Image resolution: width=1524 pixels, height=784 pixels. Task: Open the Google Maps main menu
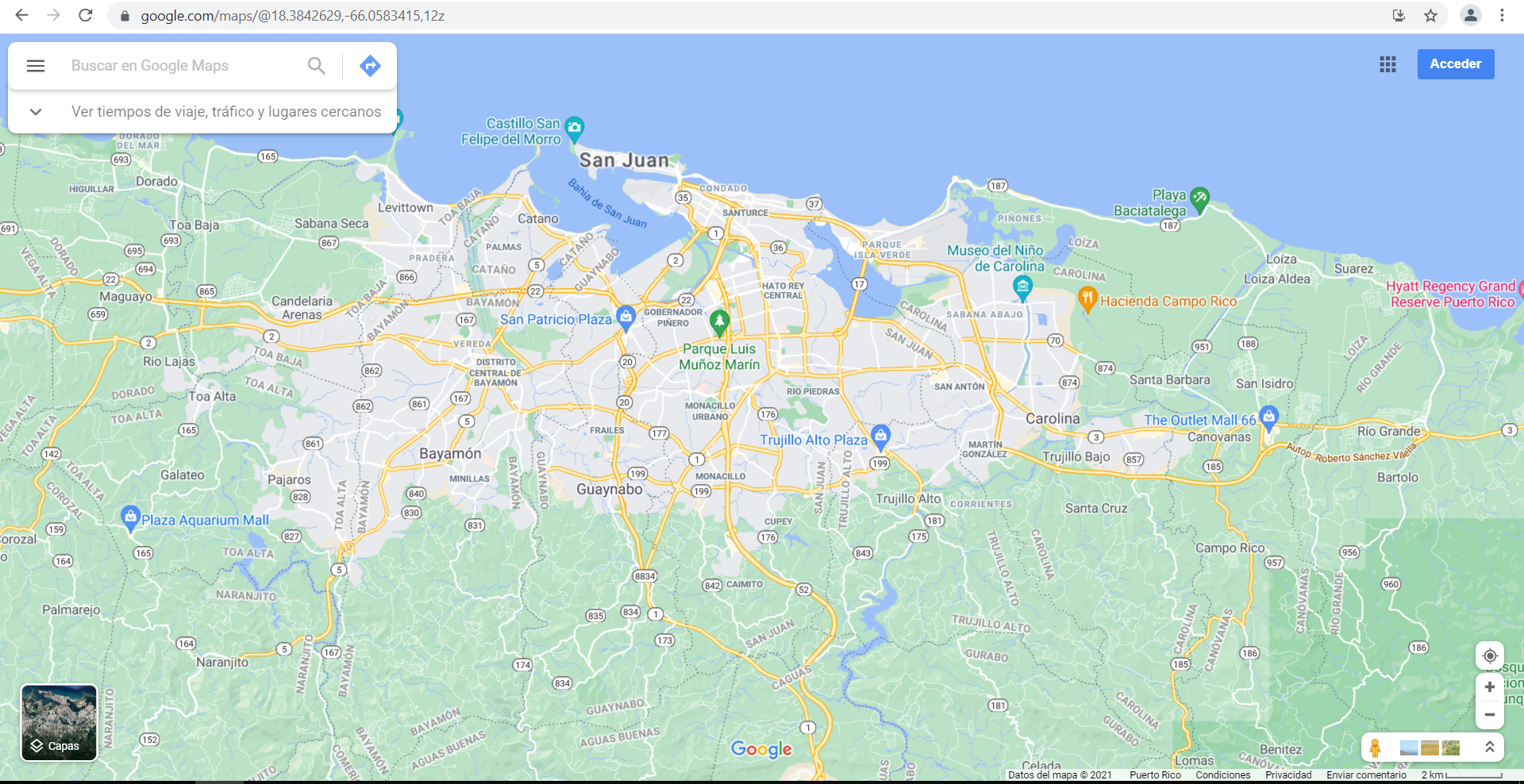coord(36,65)
